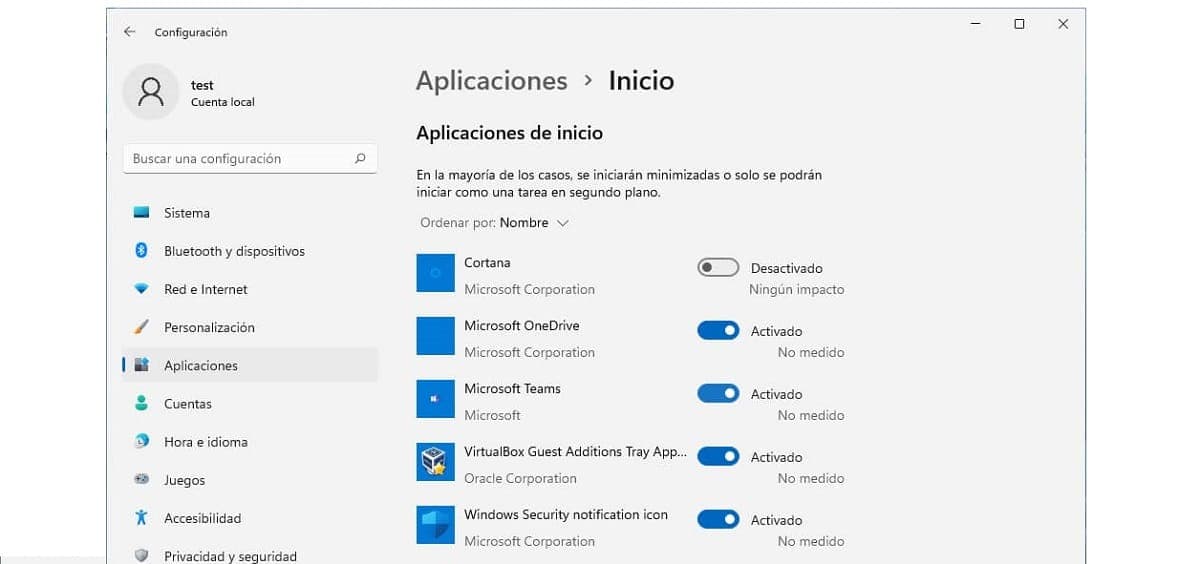Open the Ordenar por Nombre dropdown

494,223
